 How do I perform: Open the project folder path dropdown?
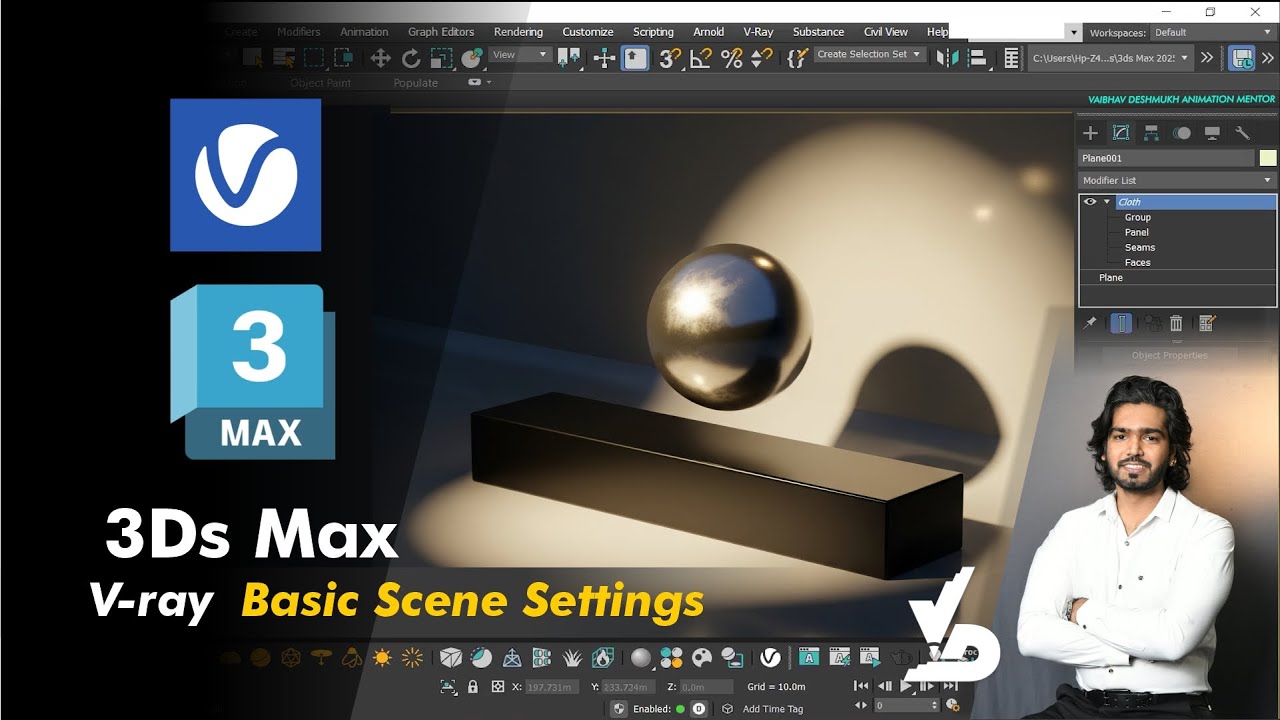(x=1110, y=58)
